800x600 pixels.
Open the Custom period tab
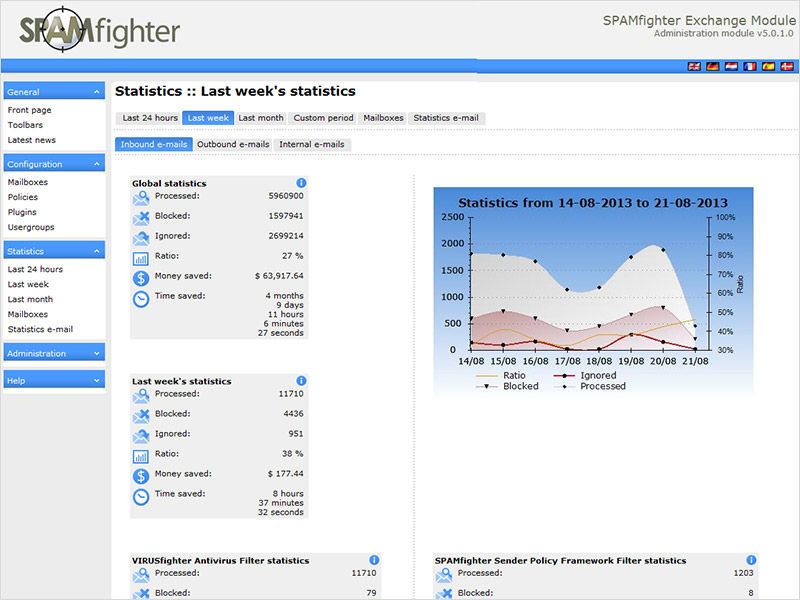click(323, 118)
